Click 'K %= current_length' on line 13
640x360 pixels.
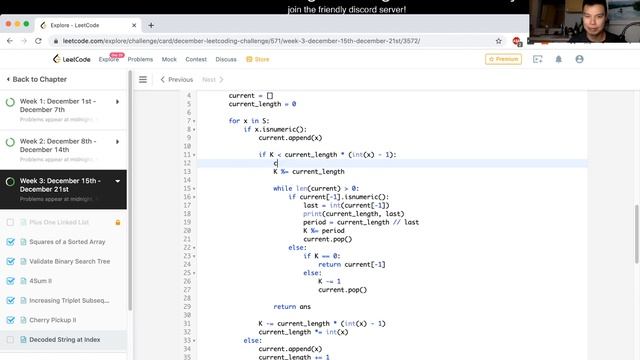point(309,171)
